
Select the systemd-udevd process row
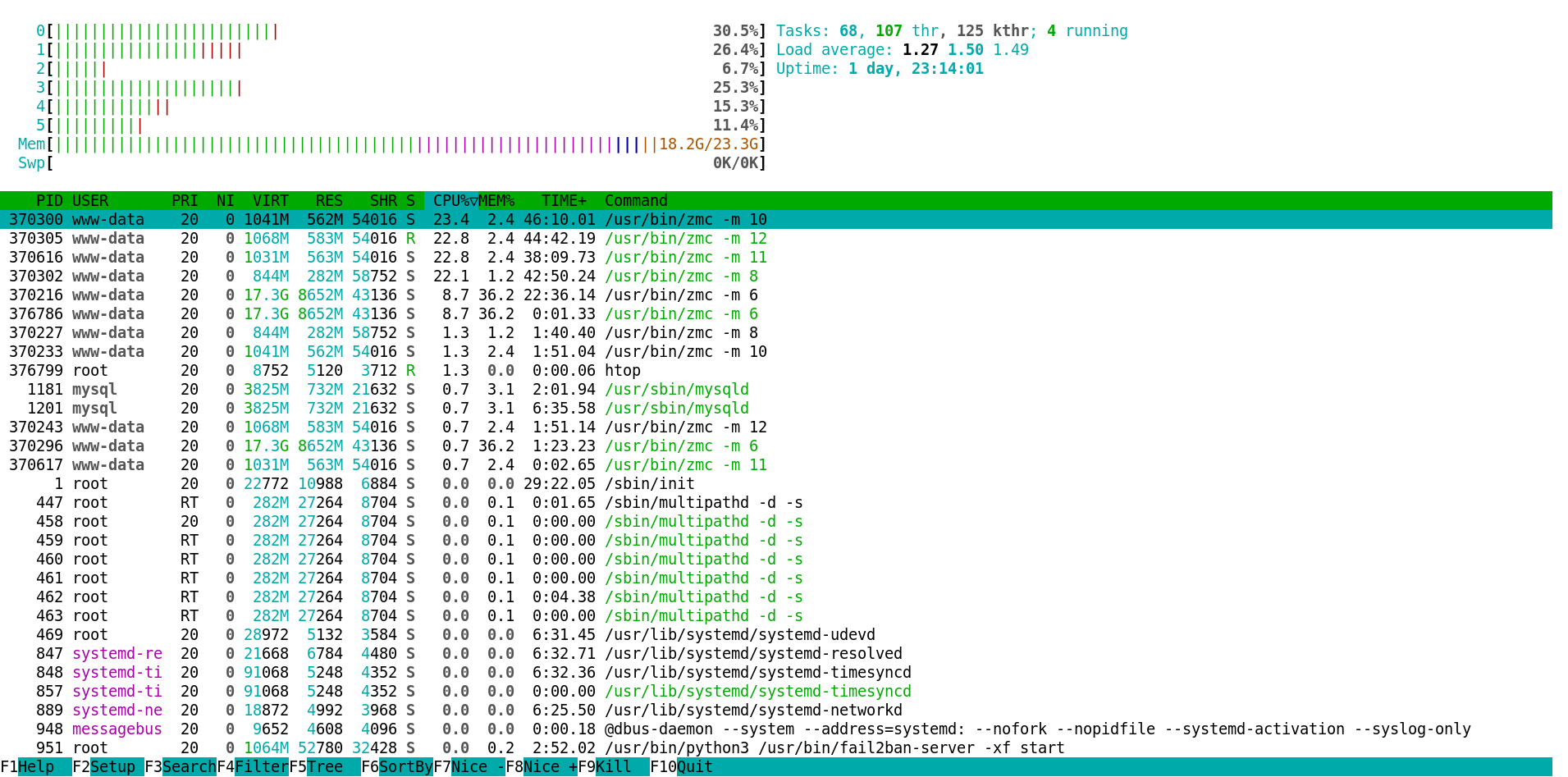tap(776, 635)
